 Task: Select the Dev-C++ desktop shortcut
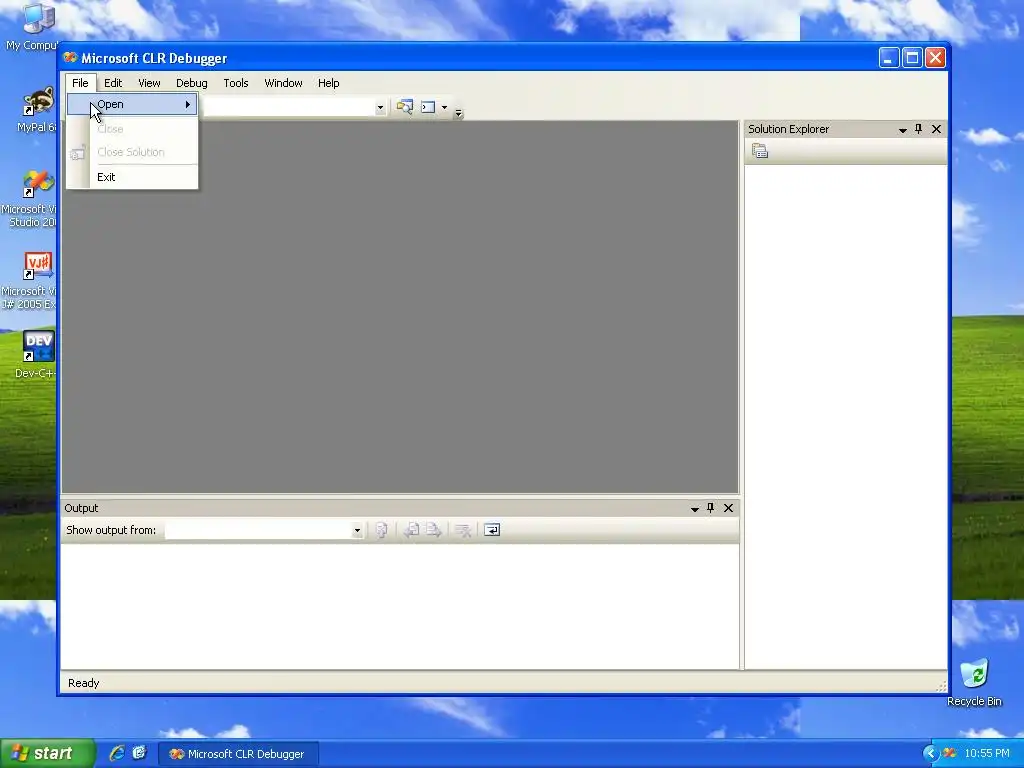[36, 355]
